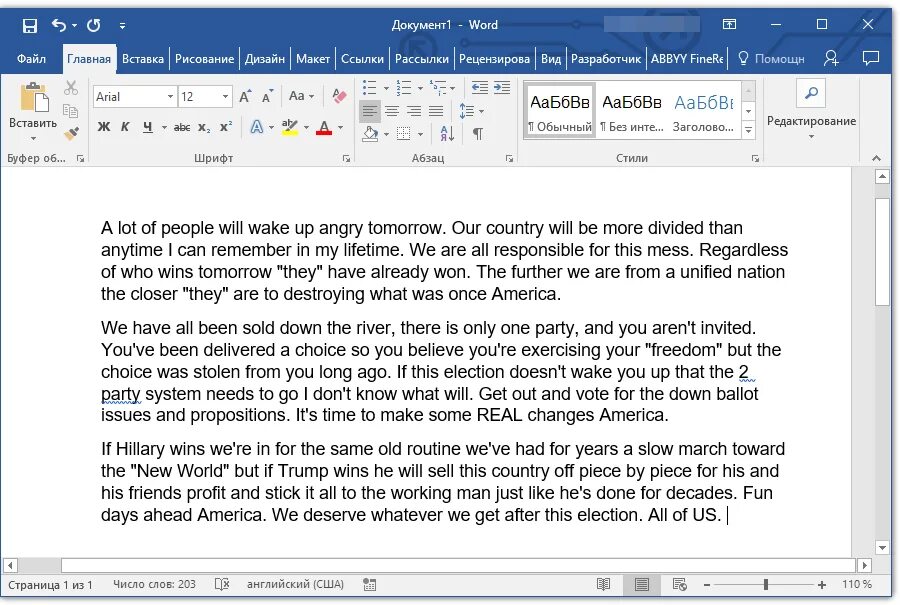The height and width of the screenshot is (605, 900).
Task: Align text left
Action: tap(370, 110)
